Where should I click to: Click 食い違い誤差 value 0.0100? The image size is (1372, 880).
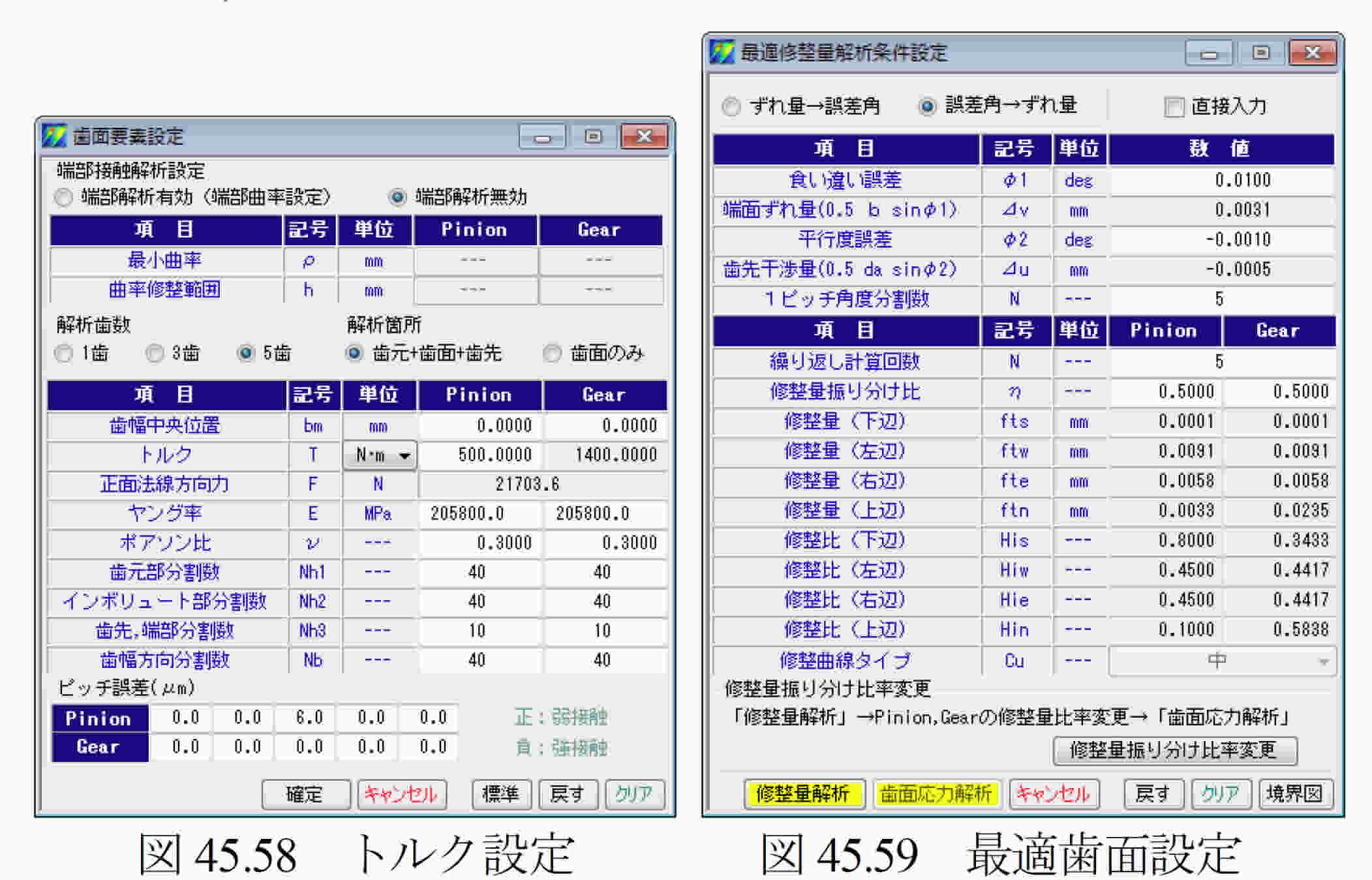tap(1222, 180)
